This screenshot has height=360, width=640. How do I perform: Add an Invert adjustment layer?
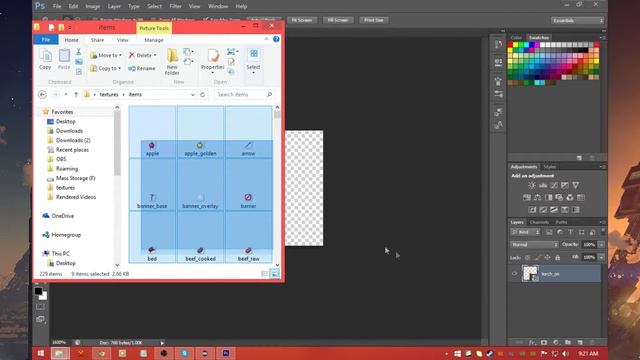click(x=532, y=210)
